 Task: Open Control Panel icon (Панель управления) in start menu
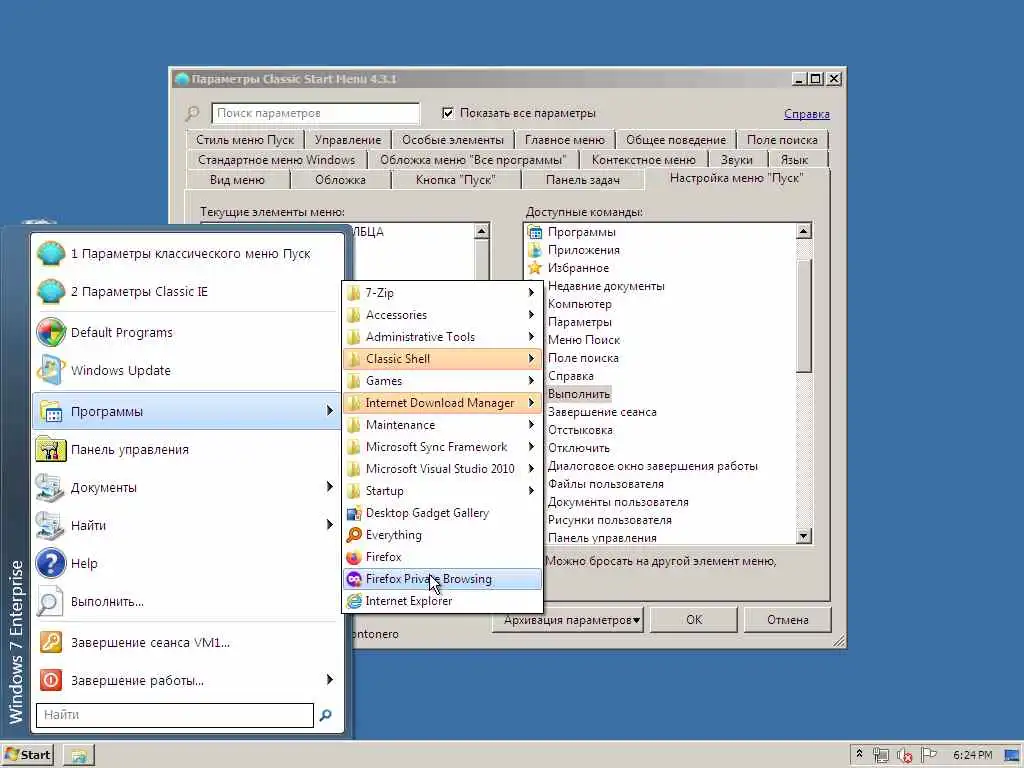(x=51, y=449)
